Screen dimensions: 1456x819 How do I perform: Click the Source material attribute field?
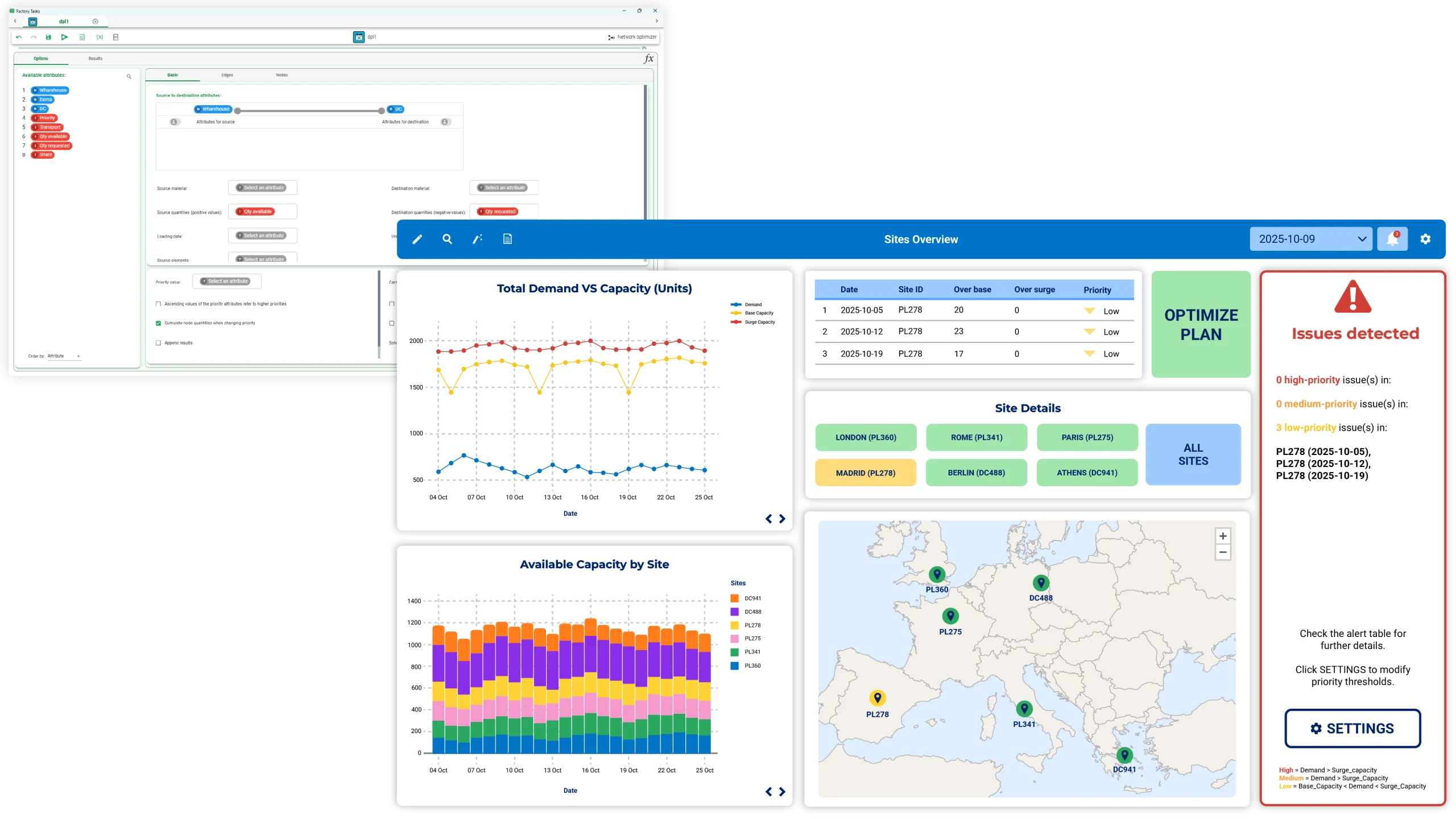click(263, 188)
